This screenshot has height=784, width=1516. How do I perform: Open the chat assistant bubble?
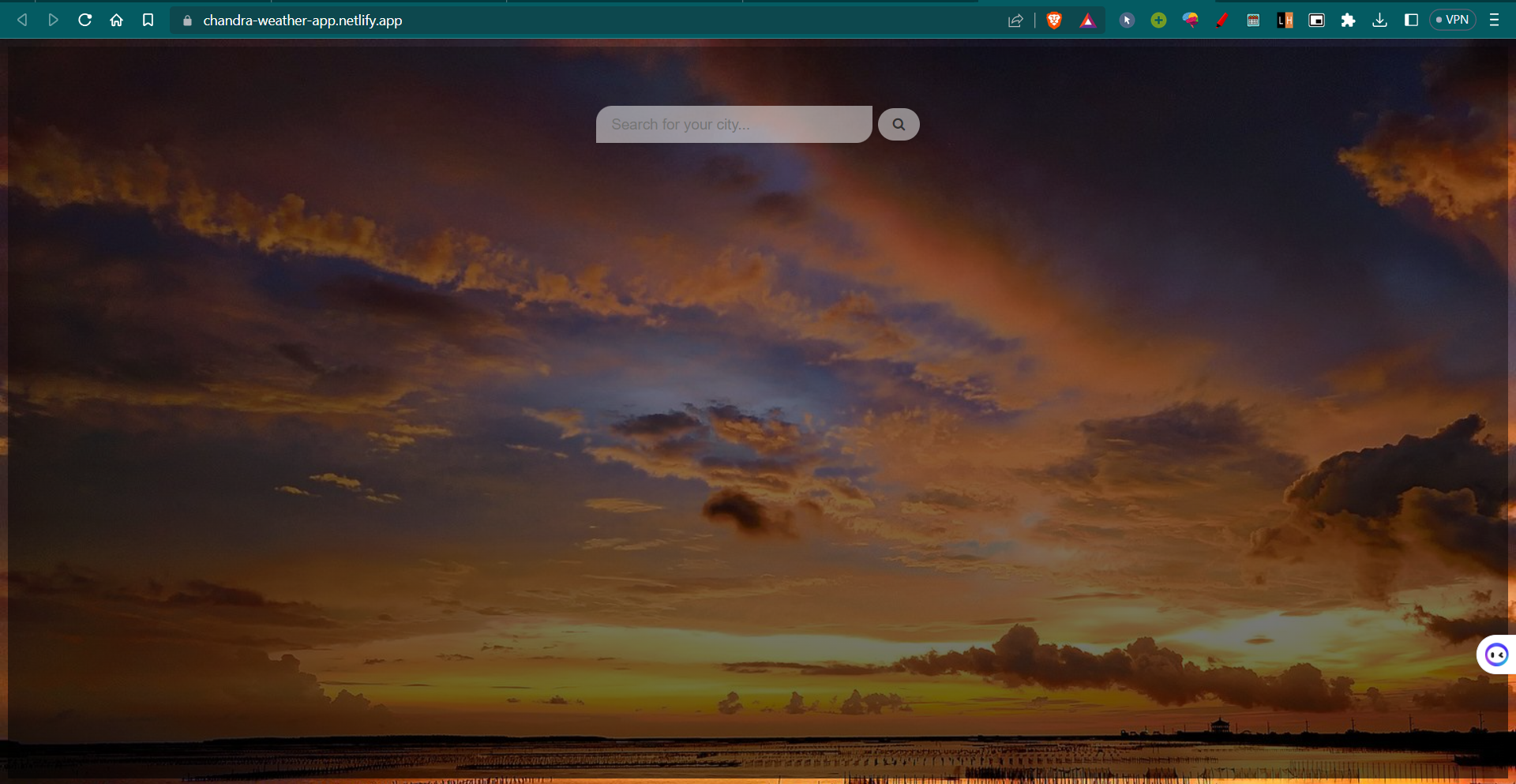pos(1495,654)
